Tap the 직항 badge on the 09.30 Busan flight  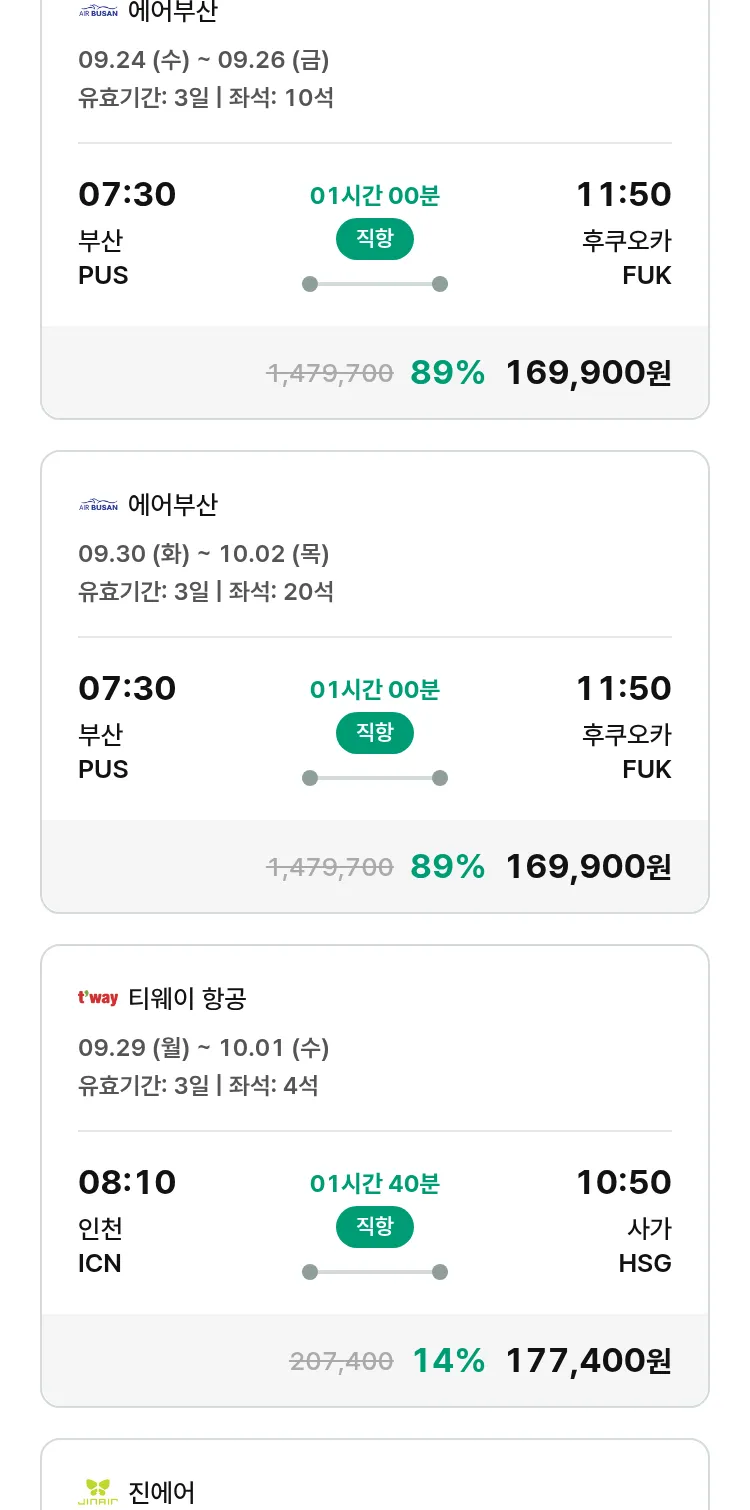pos(375,733)
